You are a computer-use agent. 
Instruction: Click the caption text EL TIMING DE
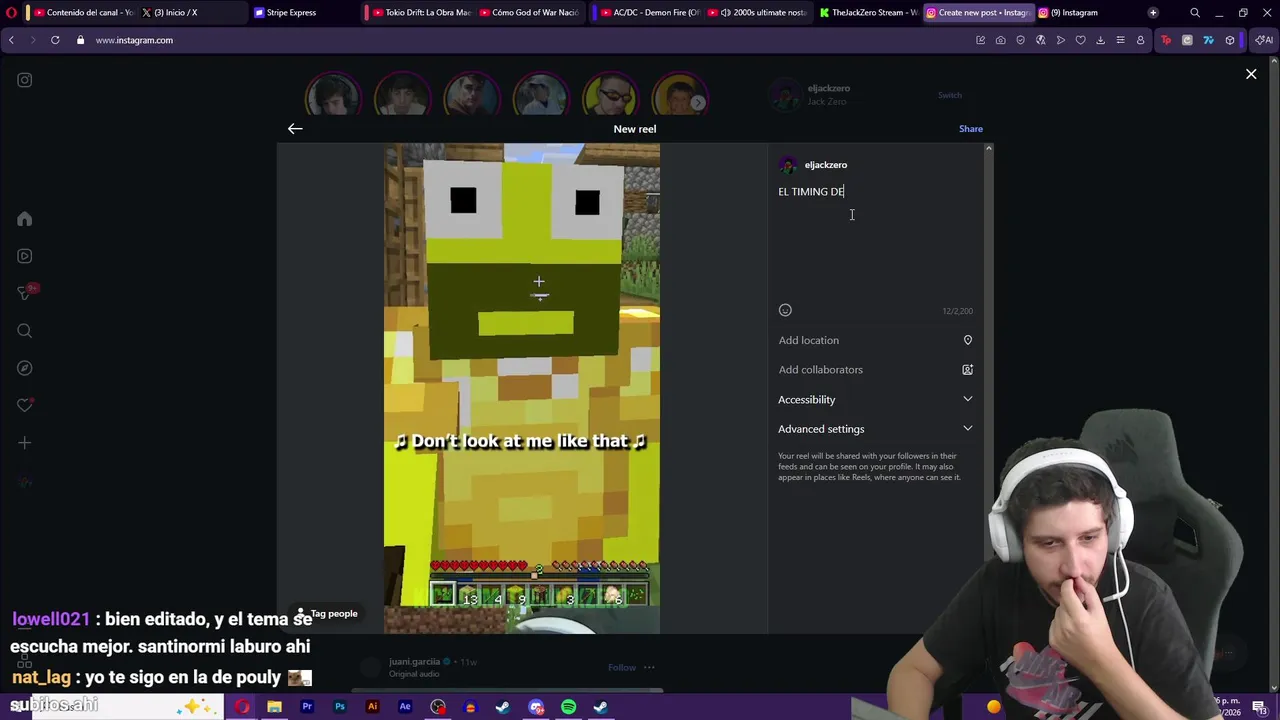tap(811, 191)
